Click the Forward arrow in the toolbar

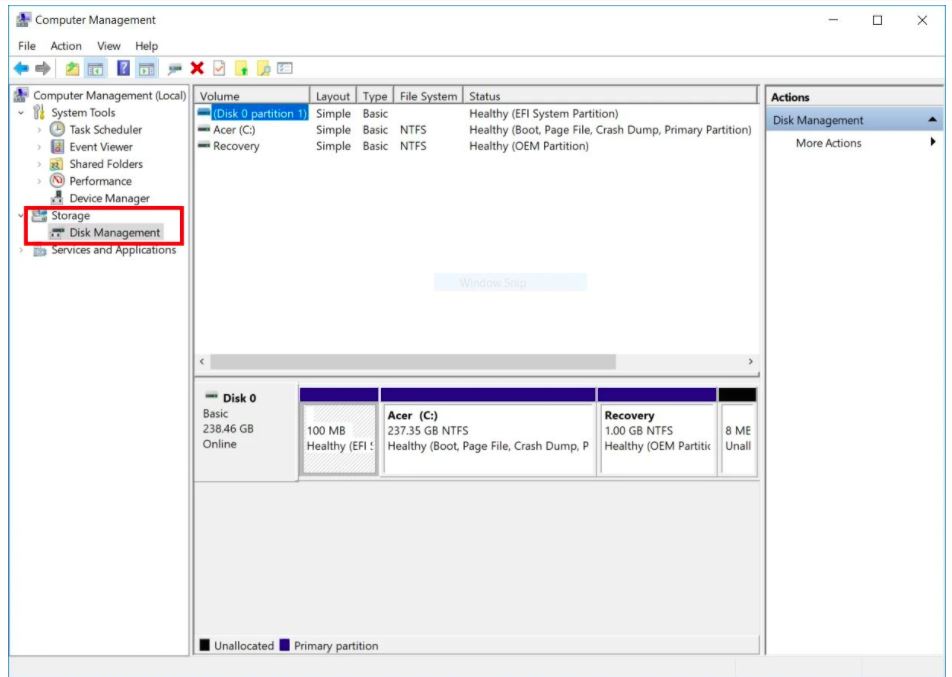point(42,68)
